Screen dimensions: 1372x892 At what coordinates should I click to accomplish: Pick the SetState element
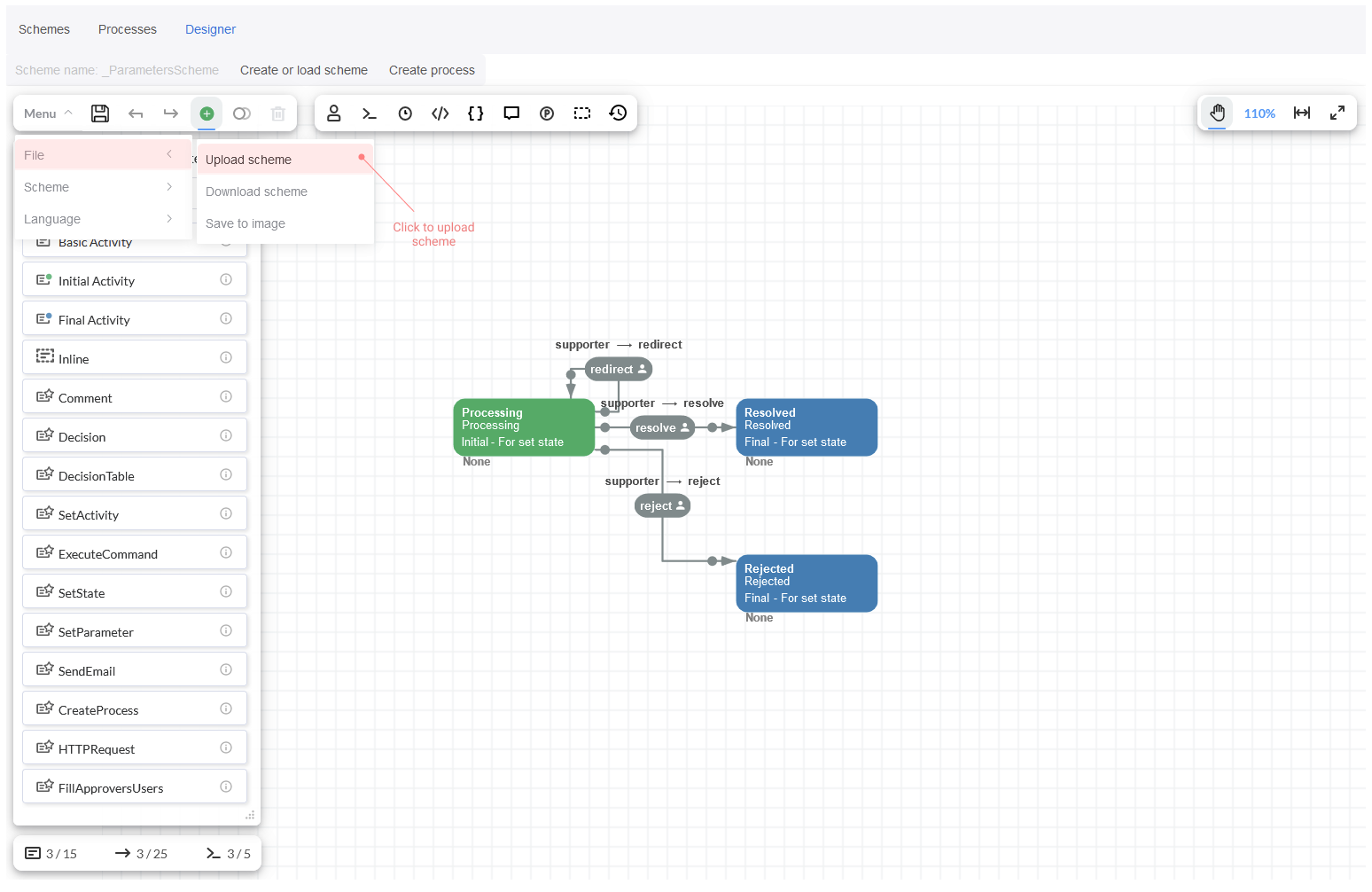135,592
